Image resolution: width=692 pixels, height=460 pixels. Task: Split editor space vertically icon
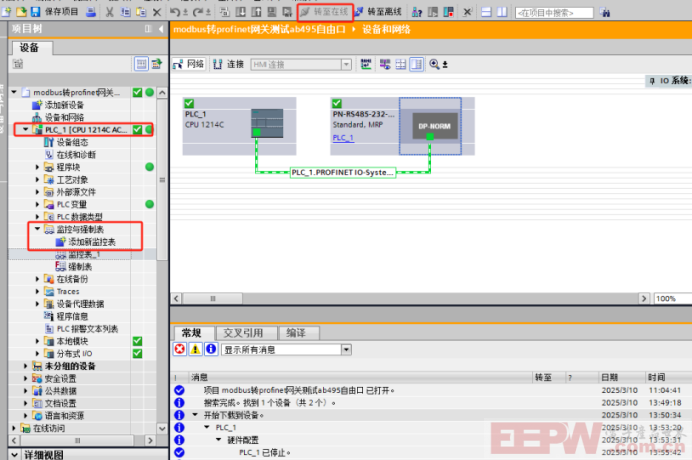502,12
